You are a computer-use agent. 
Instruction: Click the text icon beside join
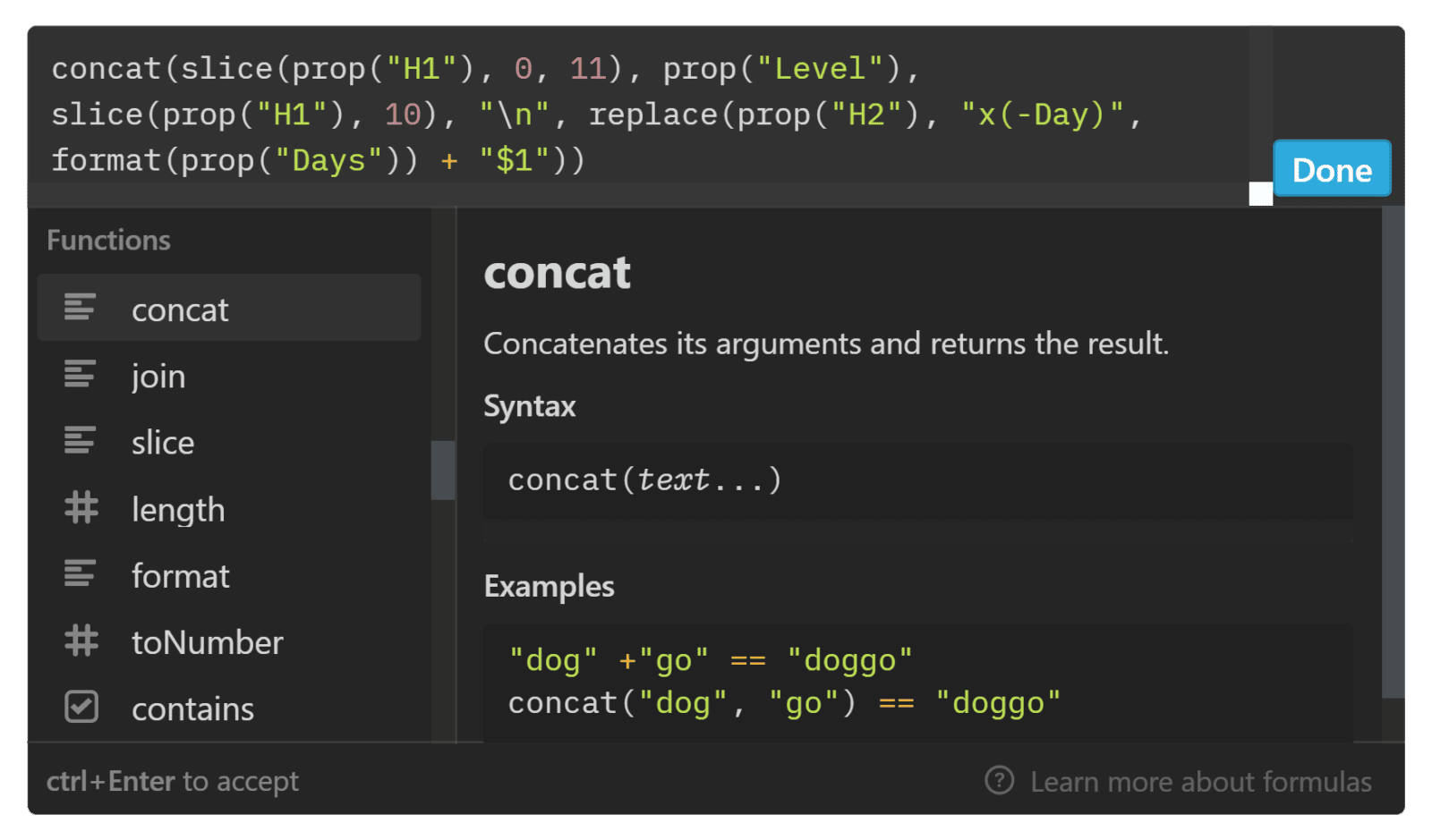point(80,374)
